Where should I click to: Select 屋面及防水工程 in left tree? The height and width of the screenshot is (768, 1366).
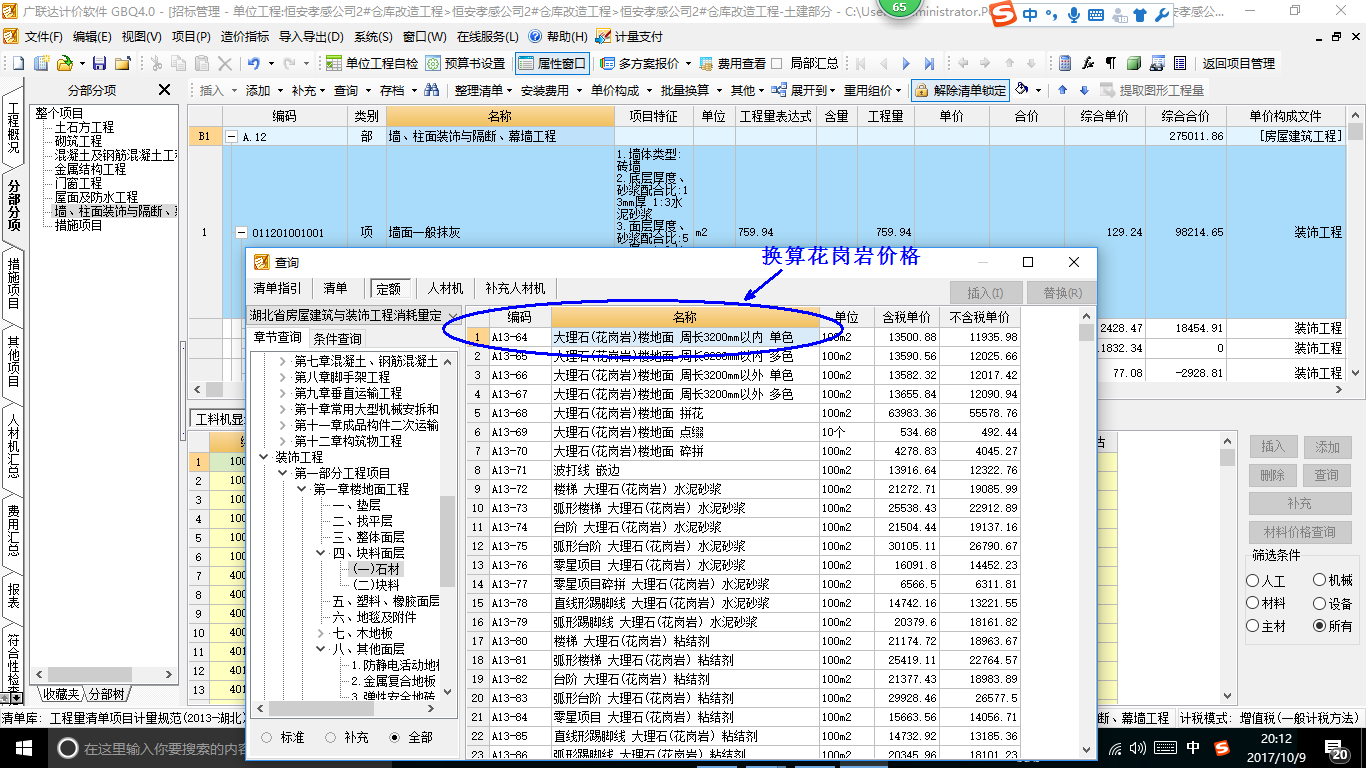[96, 198]
